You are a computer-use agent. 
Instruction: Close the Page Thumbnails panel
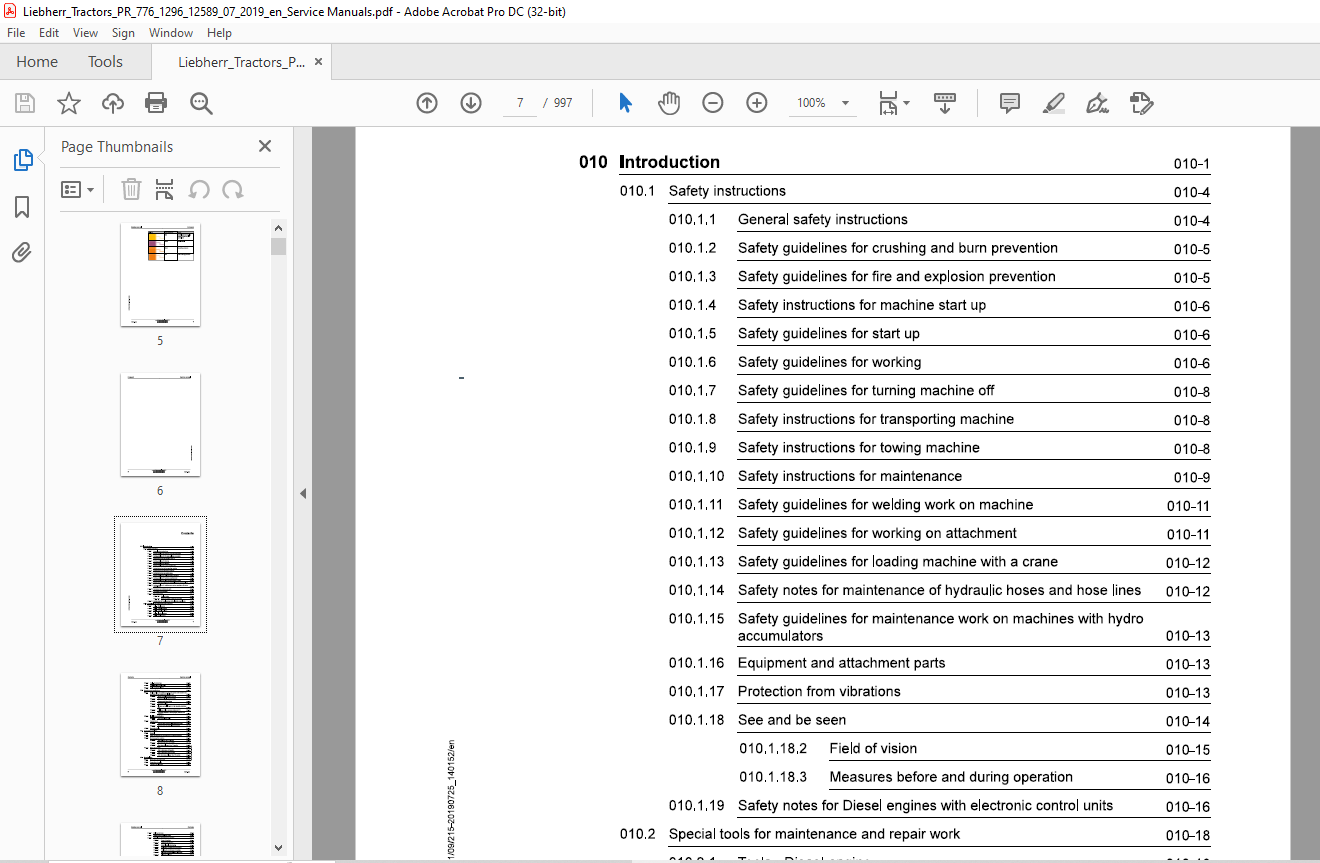coord(265,146)
